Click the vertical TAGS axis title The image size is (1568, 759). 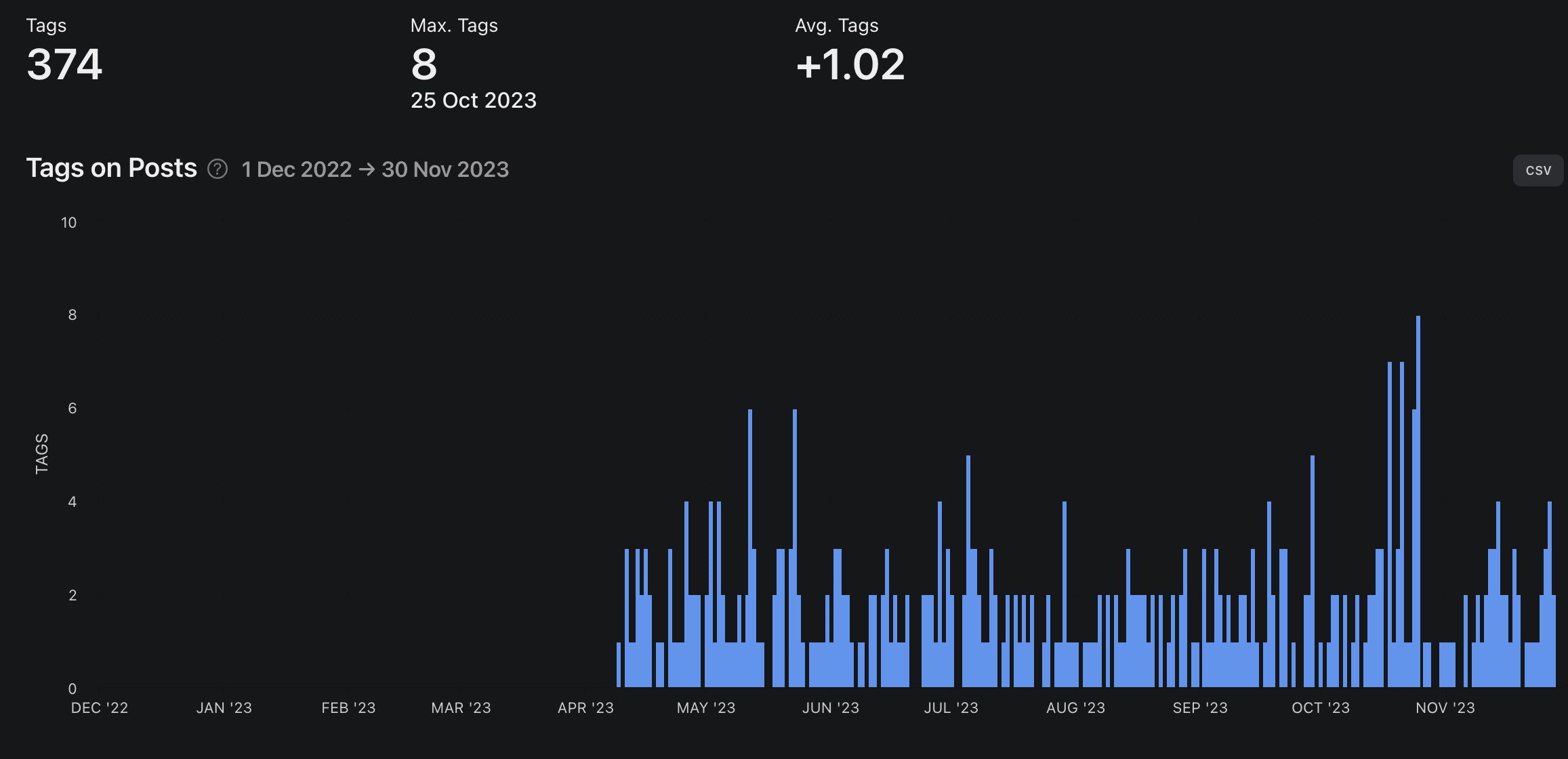coord(41,453)
